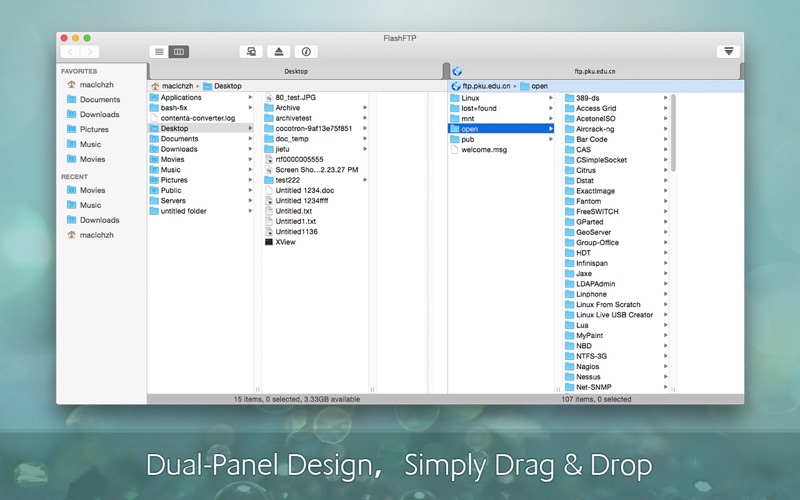800x500 pixels.
Task: Click the connect to server toolbar icon
Action: pyautogui.click(x=251, y=52)
